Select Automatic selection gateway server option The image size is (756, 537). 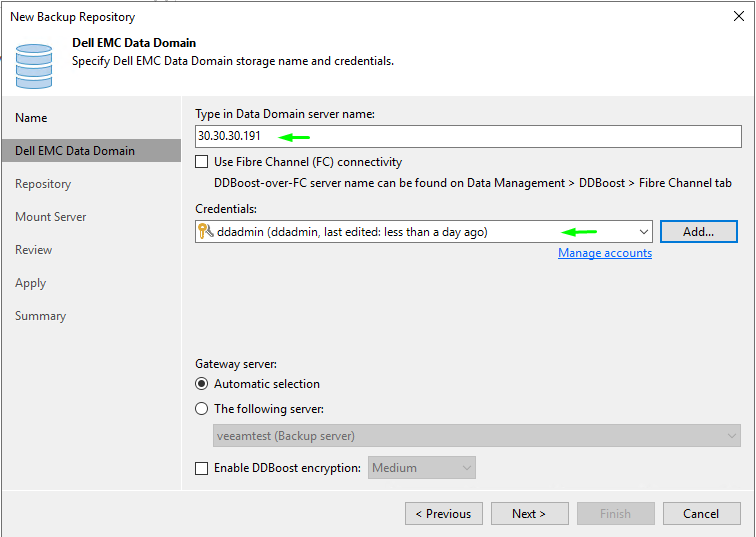[203, 384]
